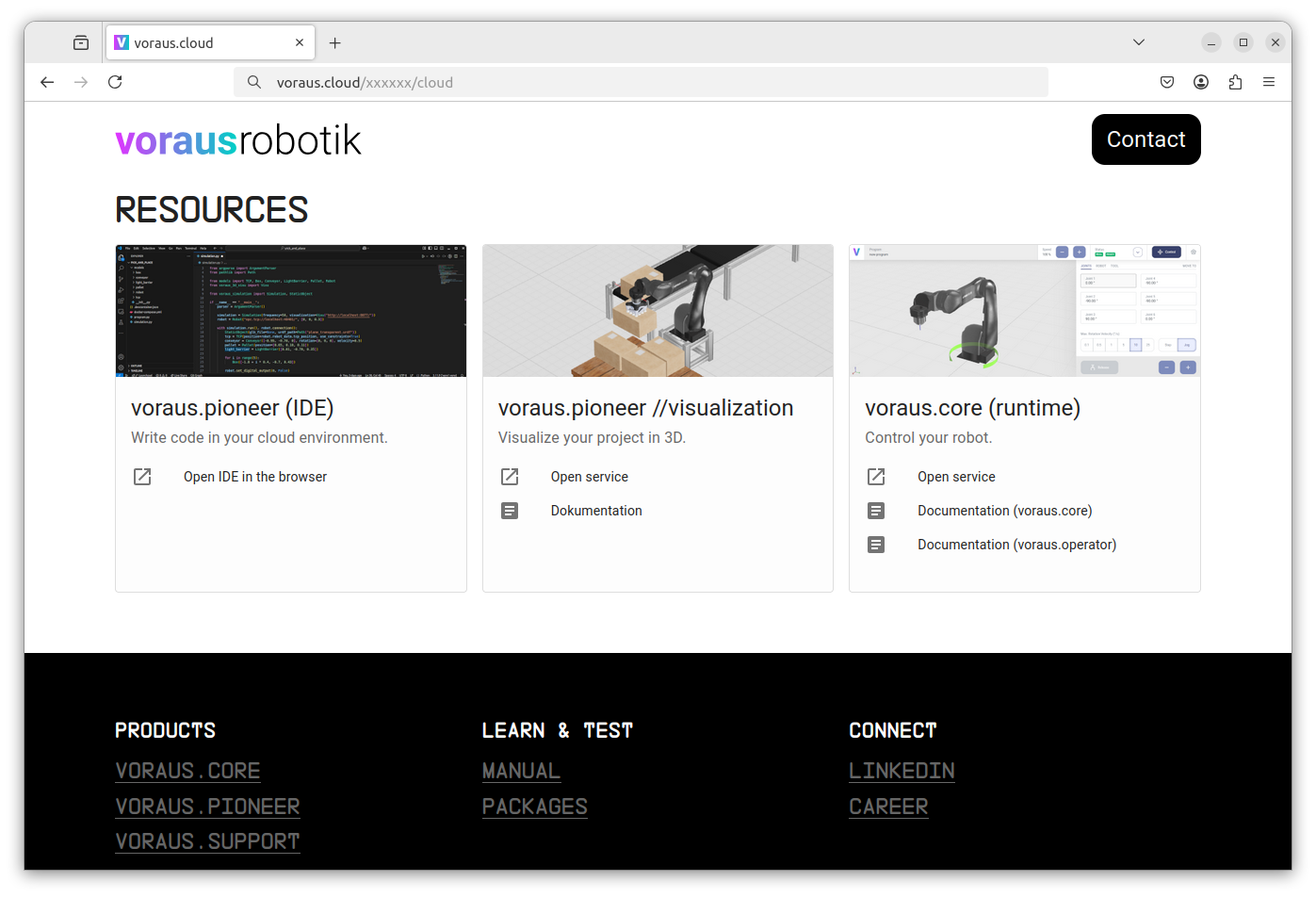Open the Save to Pocket icon
The height and width of the screenshot is (897, 1316).
(1167, 82)
